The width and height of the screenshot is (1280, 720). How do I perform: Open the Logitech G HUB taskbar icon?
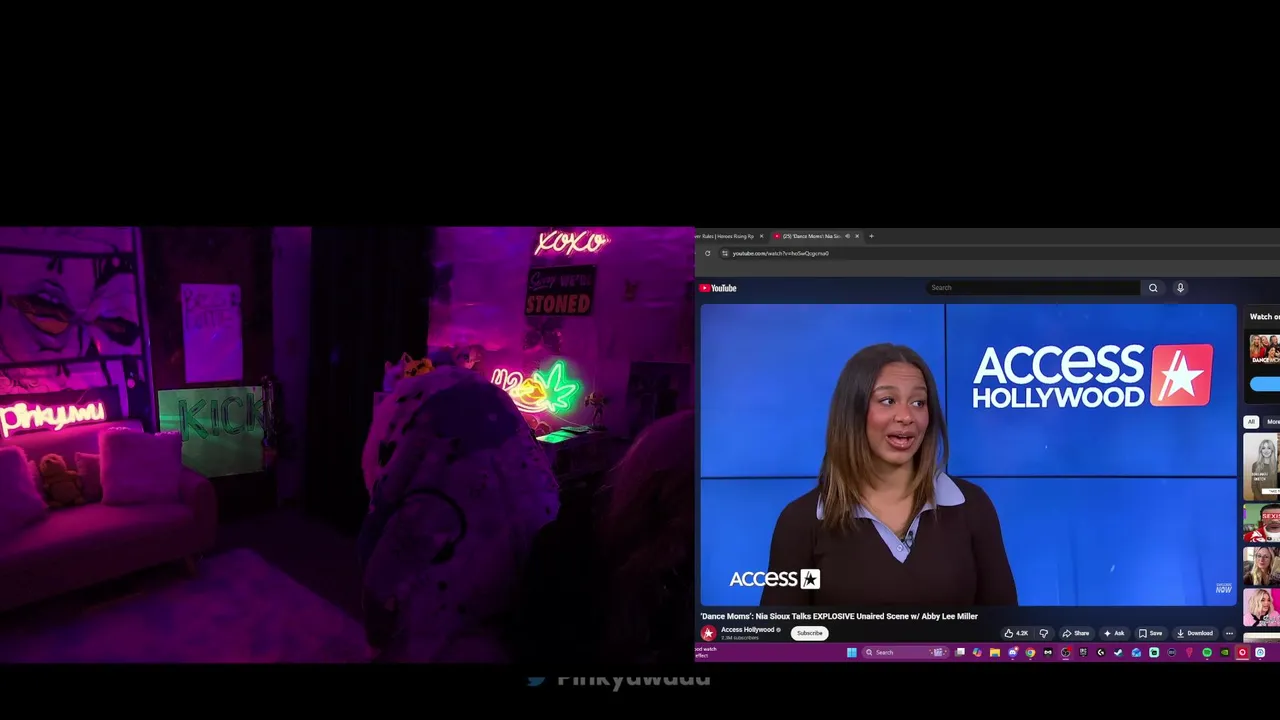coord(1100,652)
